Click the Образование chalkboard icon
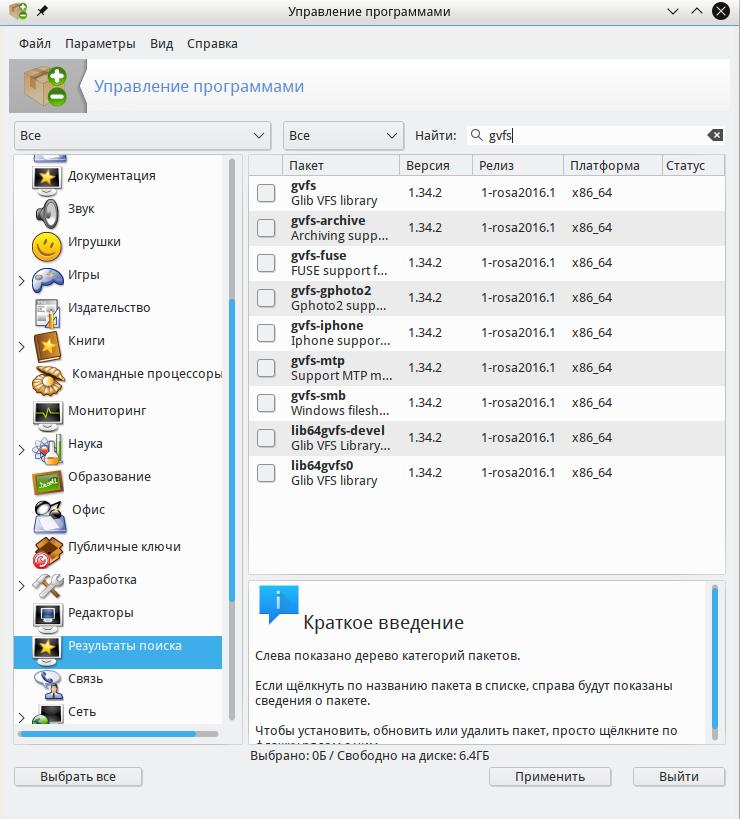Viewport: 740px width, 819px height. click(x=47, y=482)
